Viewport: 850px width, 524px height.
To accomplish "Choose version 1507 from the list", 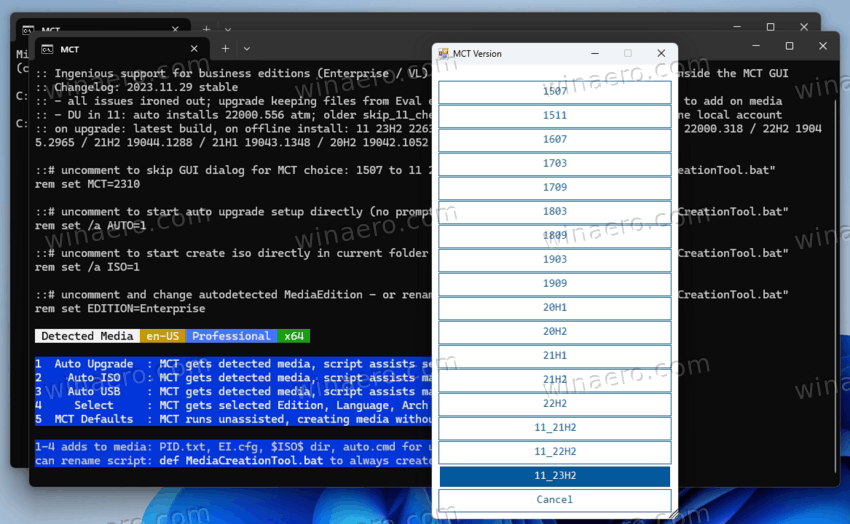I will pyautogui.click(x=555, y=92).
